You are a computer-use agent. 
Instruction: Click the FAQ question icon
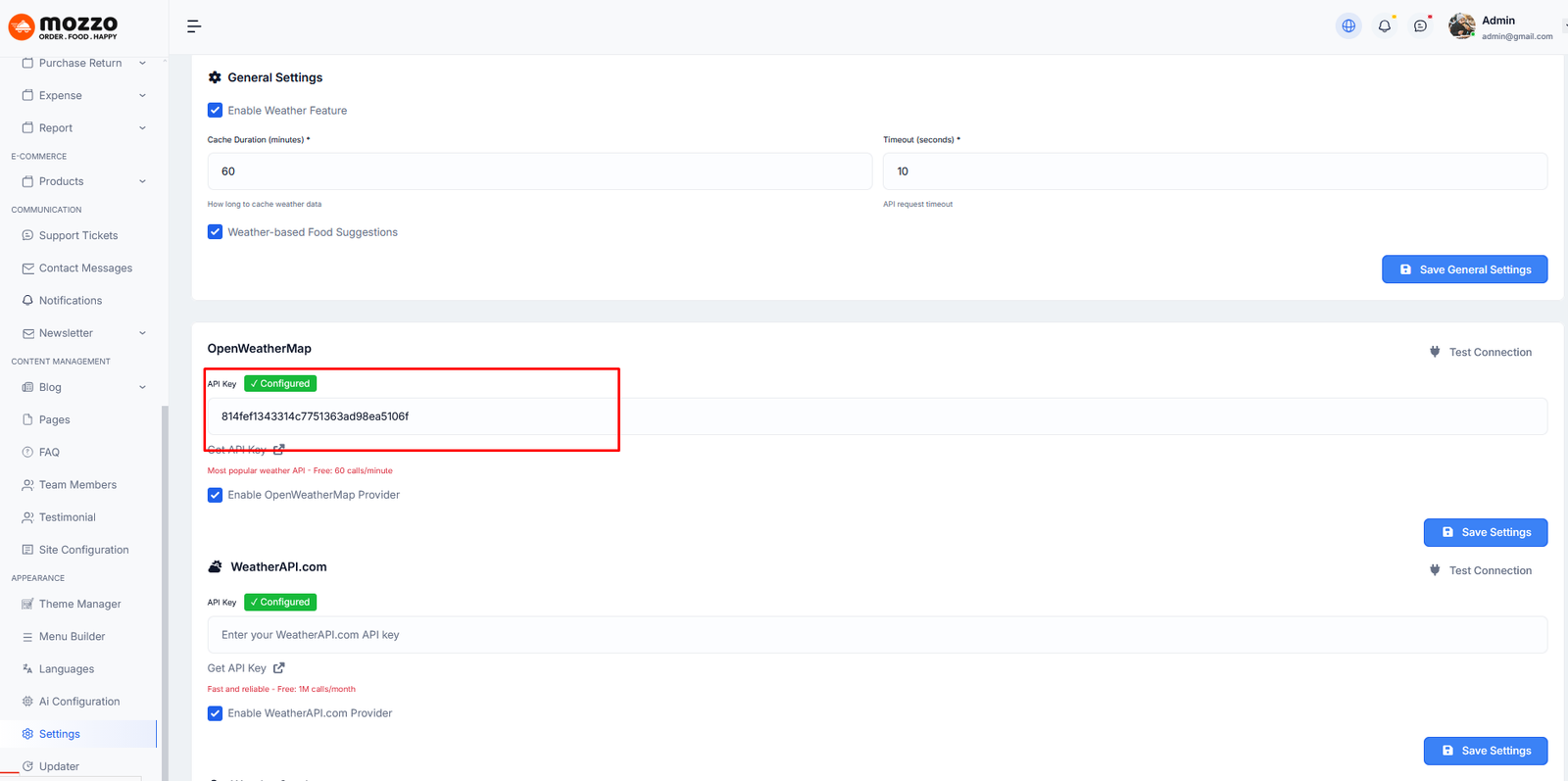[x=27, y=452]
